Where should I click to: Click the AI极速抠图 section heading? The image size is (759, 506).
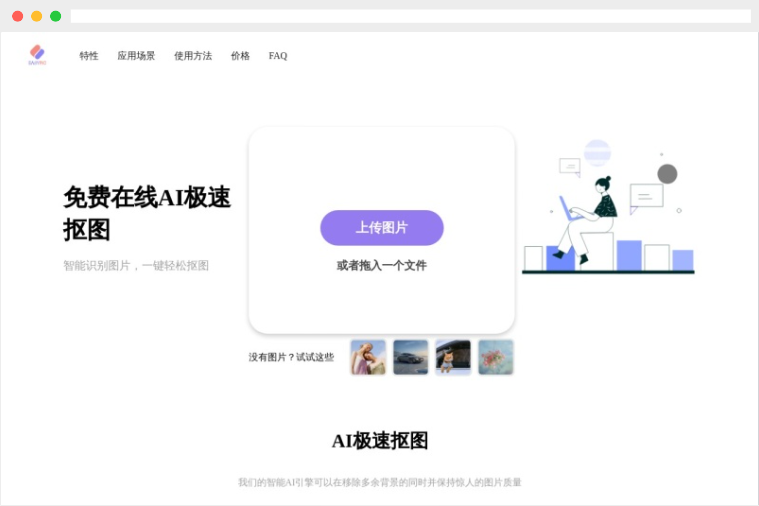pyautogui.click(x=380, y=441)
